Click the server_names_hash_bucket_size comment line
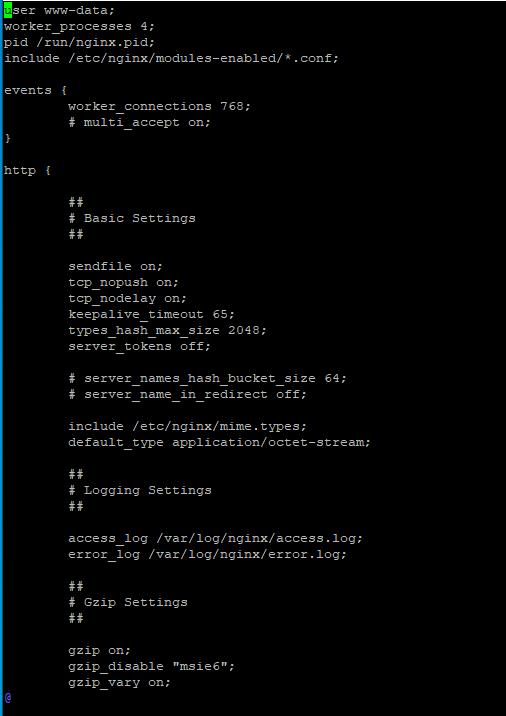 point(208,378)
